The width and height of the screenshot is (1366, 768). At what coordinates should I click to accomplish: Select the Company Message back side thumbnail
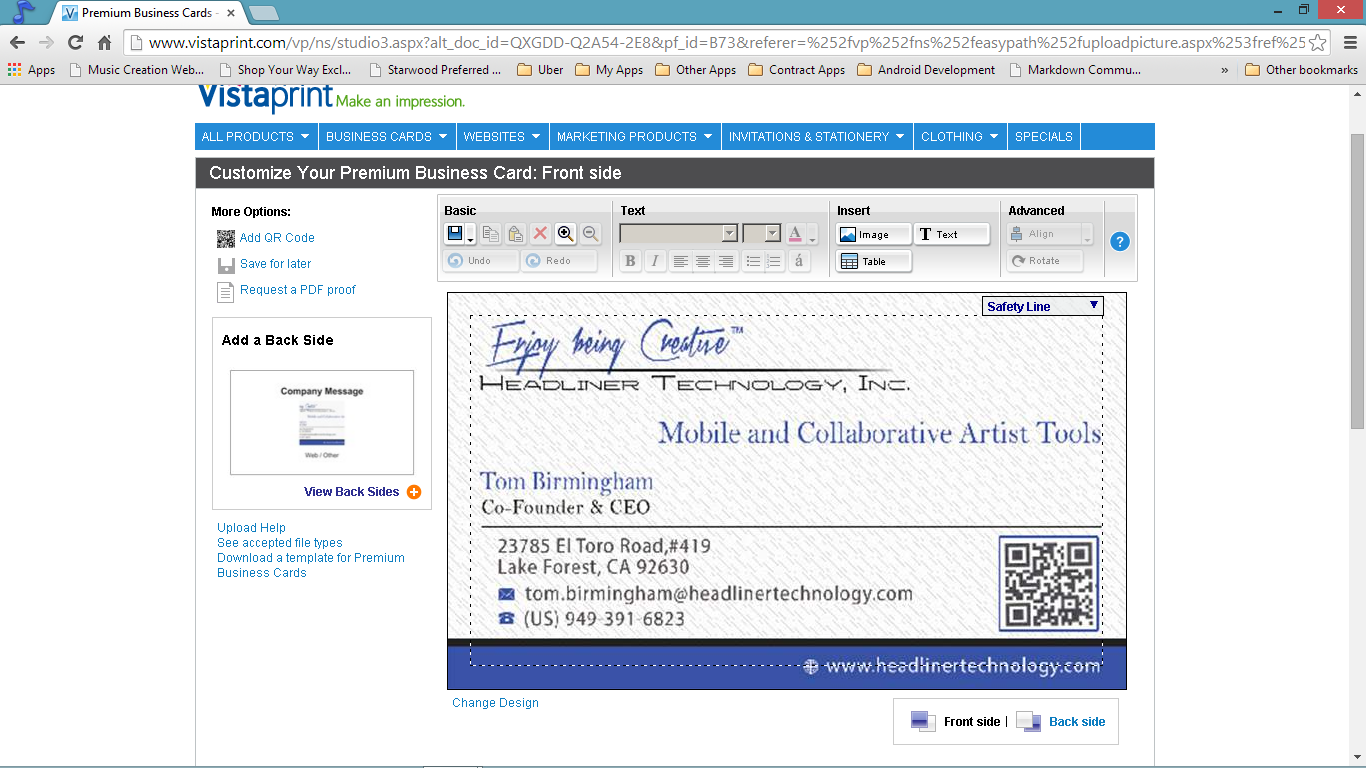[322, 421]
